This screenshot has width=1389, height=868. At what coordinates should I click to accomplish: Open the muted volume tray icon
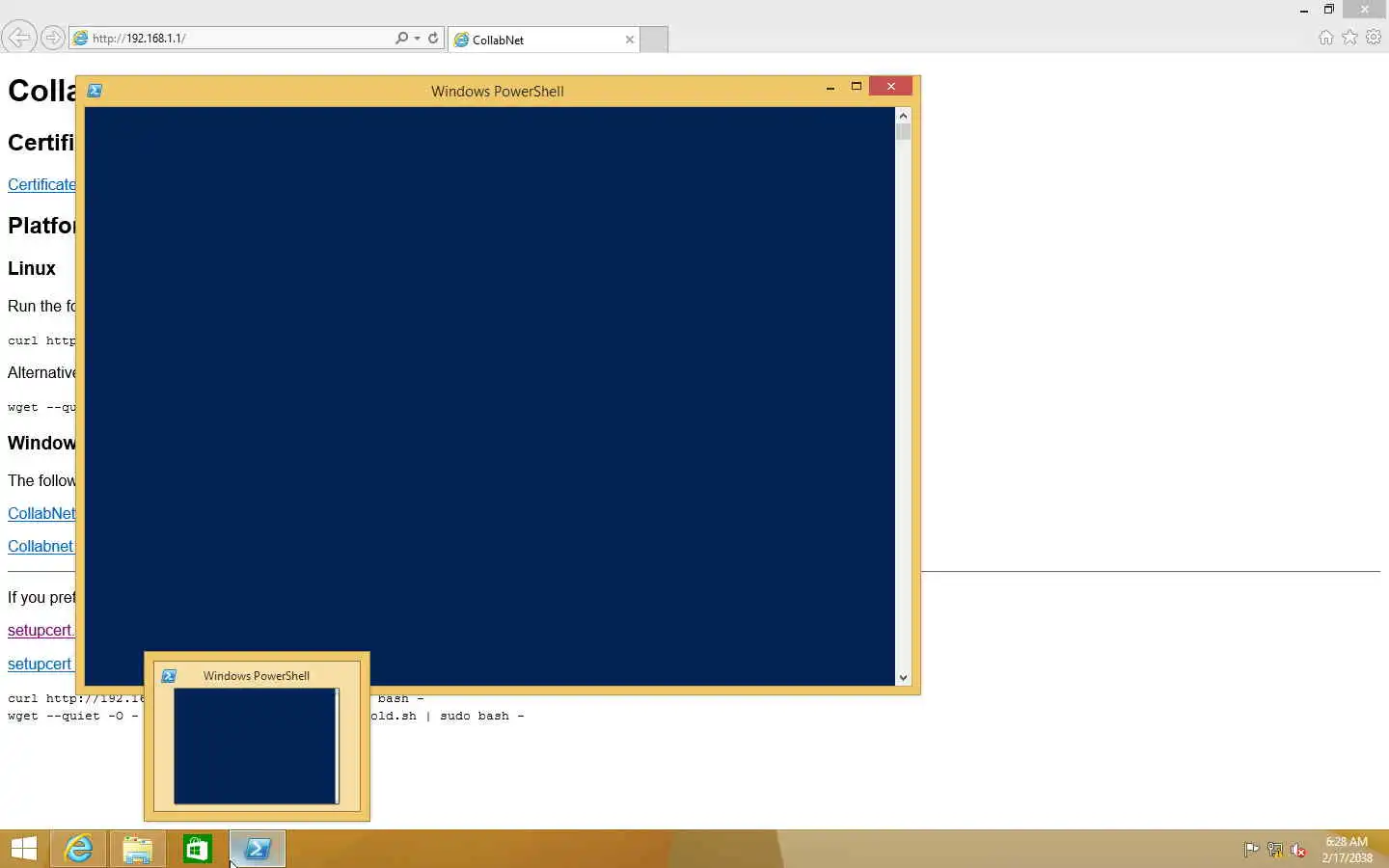click(1298, 850)
